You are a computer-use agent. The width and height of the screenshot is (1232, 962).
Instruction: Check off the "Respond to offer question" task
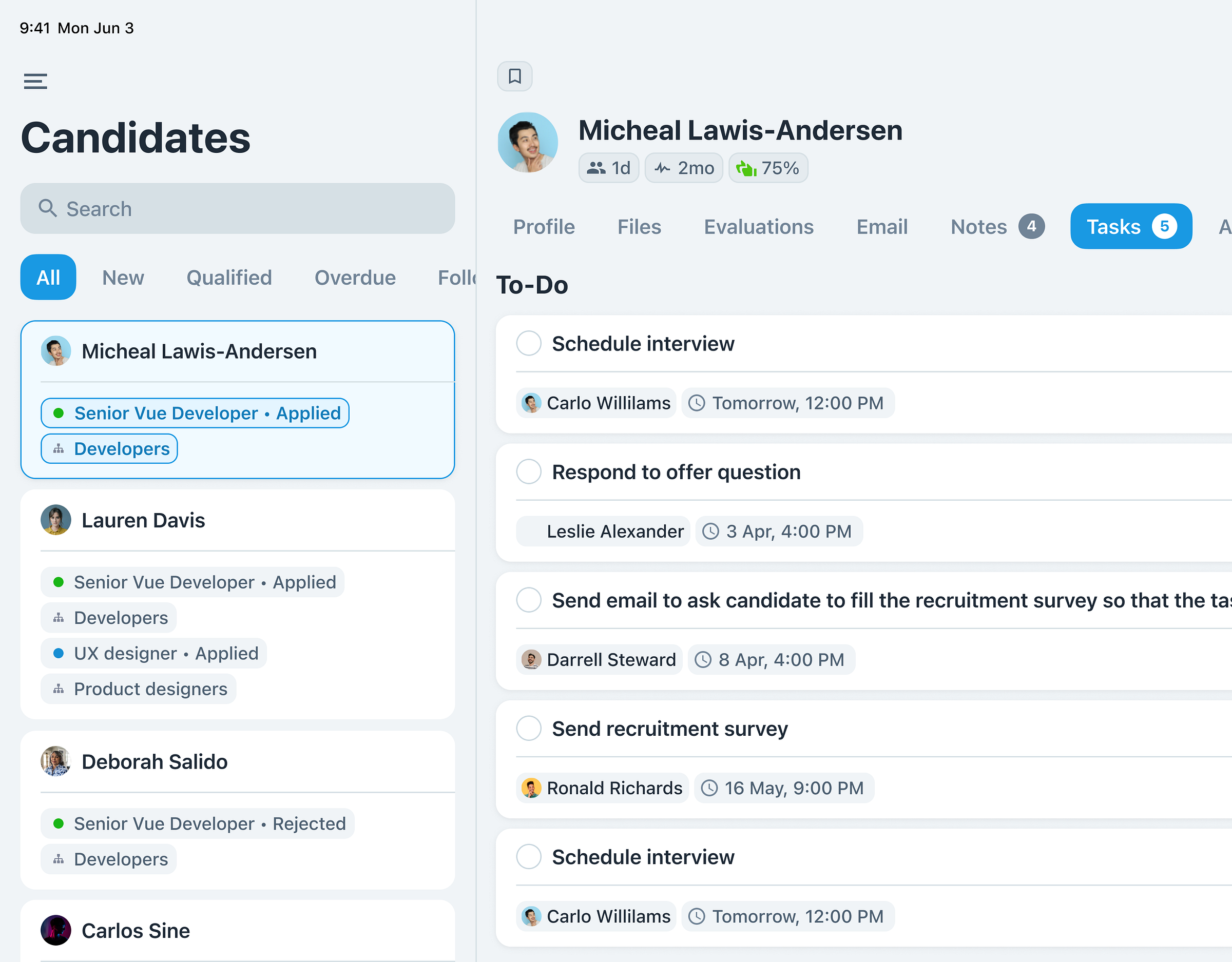tap(529, 472)
